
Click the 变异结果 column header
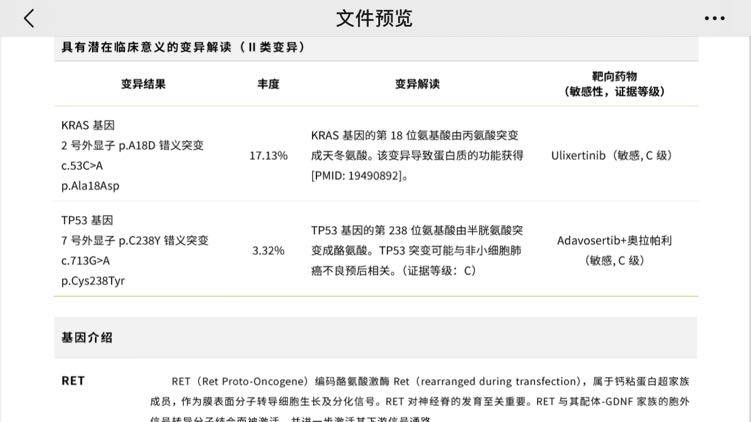(143, 84)
